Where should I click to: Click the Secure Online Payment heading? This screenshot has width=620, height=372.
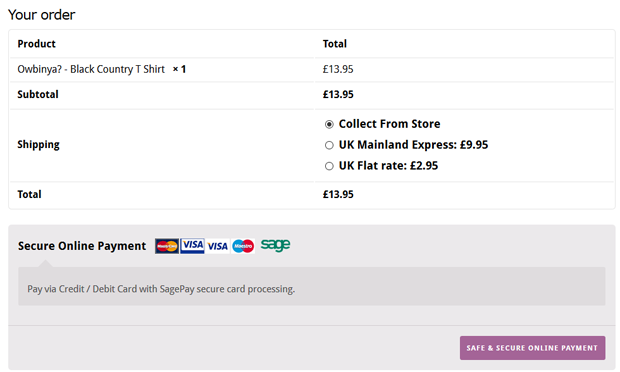[x=82, y=246]
